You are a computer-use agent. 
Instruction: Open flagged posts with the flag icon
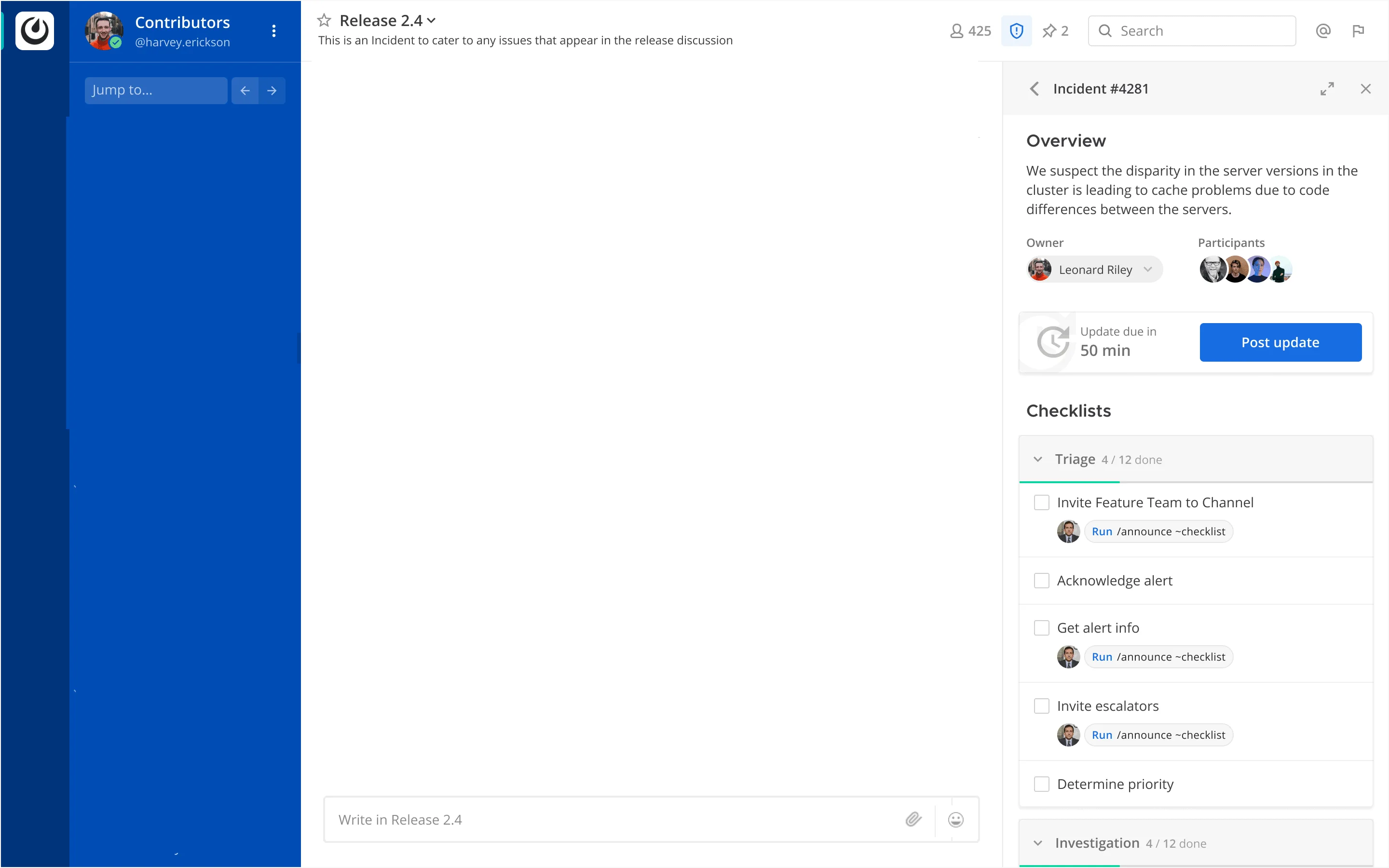click(x=1358, y=31)
